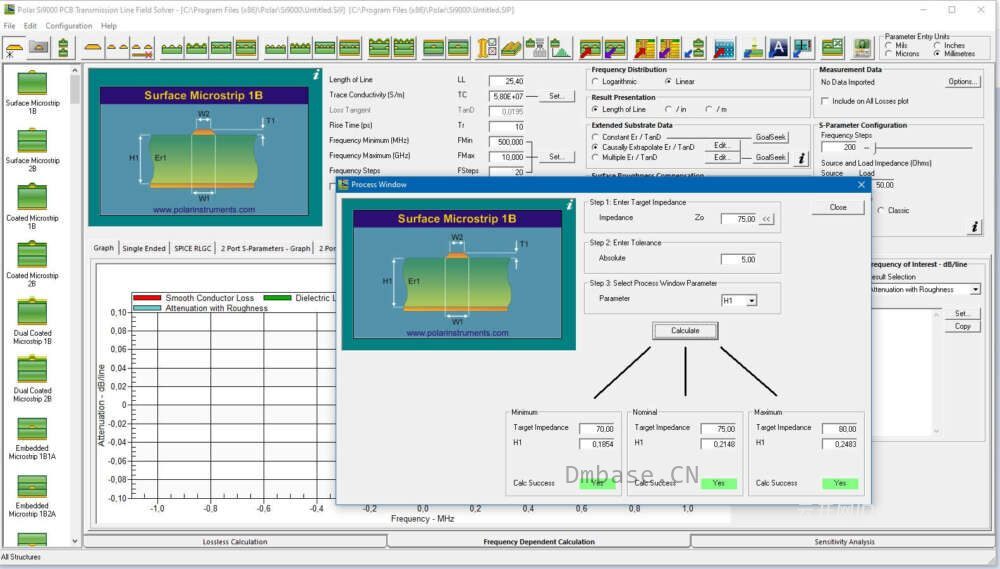Select Surface Microstrip 1B in the structure list
The image size is (1000, 569).
32,92
